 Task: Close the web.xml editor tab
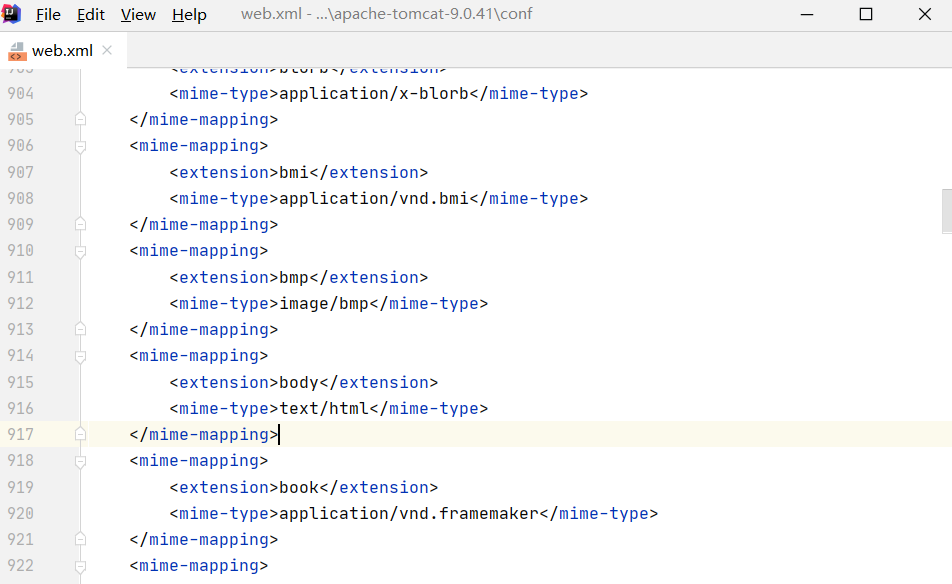(x=107, y=50)
